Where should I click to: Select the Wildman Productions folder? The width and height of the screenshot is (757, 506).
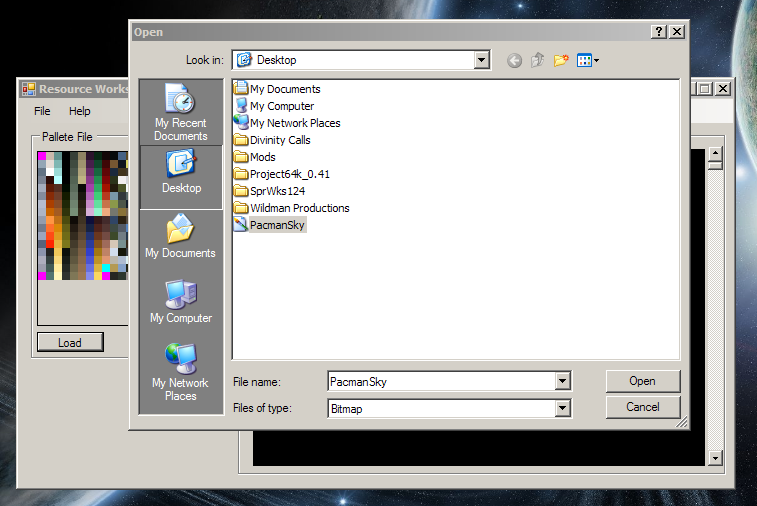point(299,208)
